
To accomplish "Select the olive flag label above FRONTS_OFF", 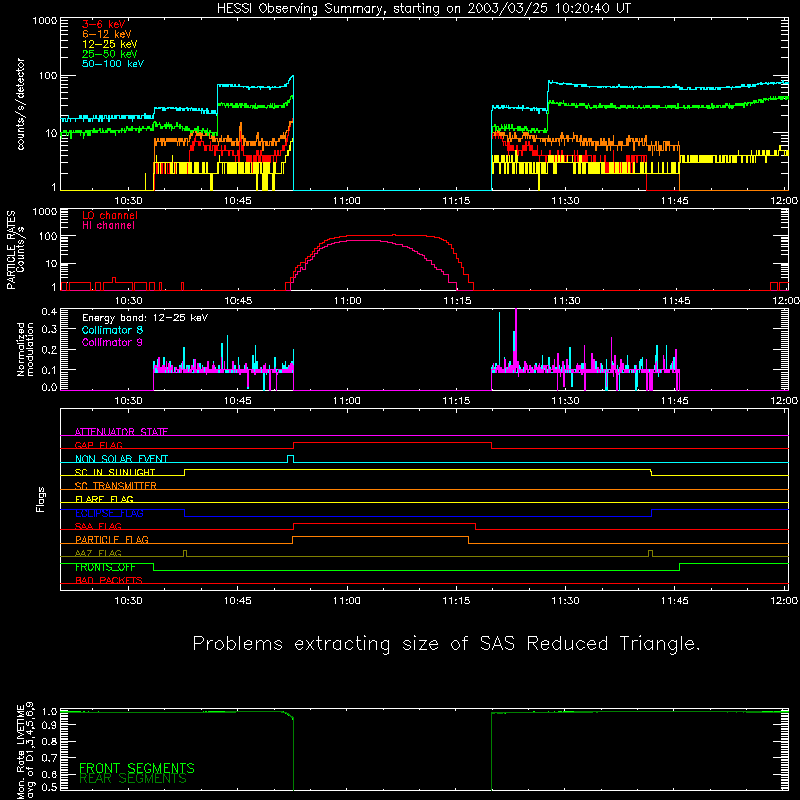I will click(98, 553).
